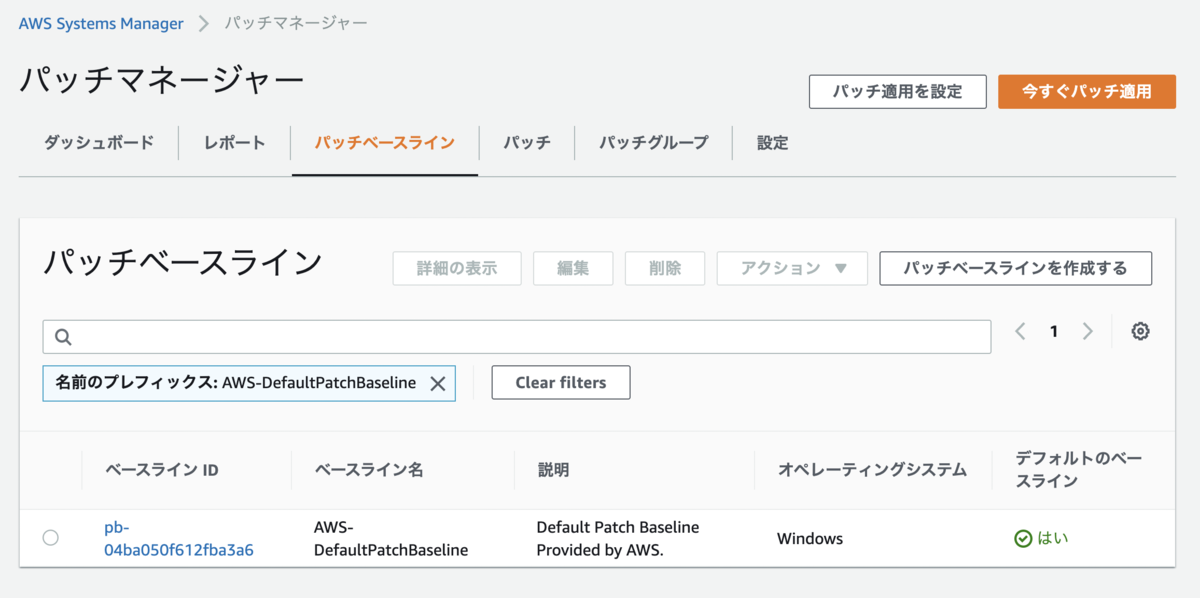Image resolution: width=1200 pixels, height=598 pixels.
Task: Click 今すぐパッチ適用 orange button
Action: tap(1087, 91)
